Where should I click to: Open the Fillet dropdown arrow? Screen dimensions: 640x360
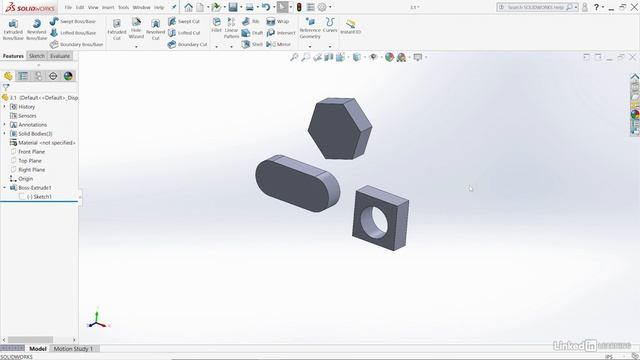point(216,47)
